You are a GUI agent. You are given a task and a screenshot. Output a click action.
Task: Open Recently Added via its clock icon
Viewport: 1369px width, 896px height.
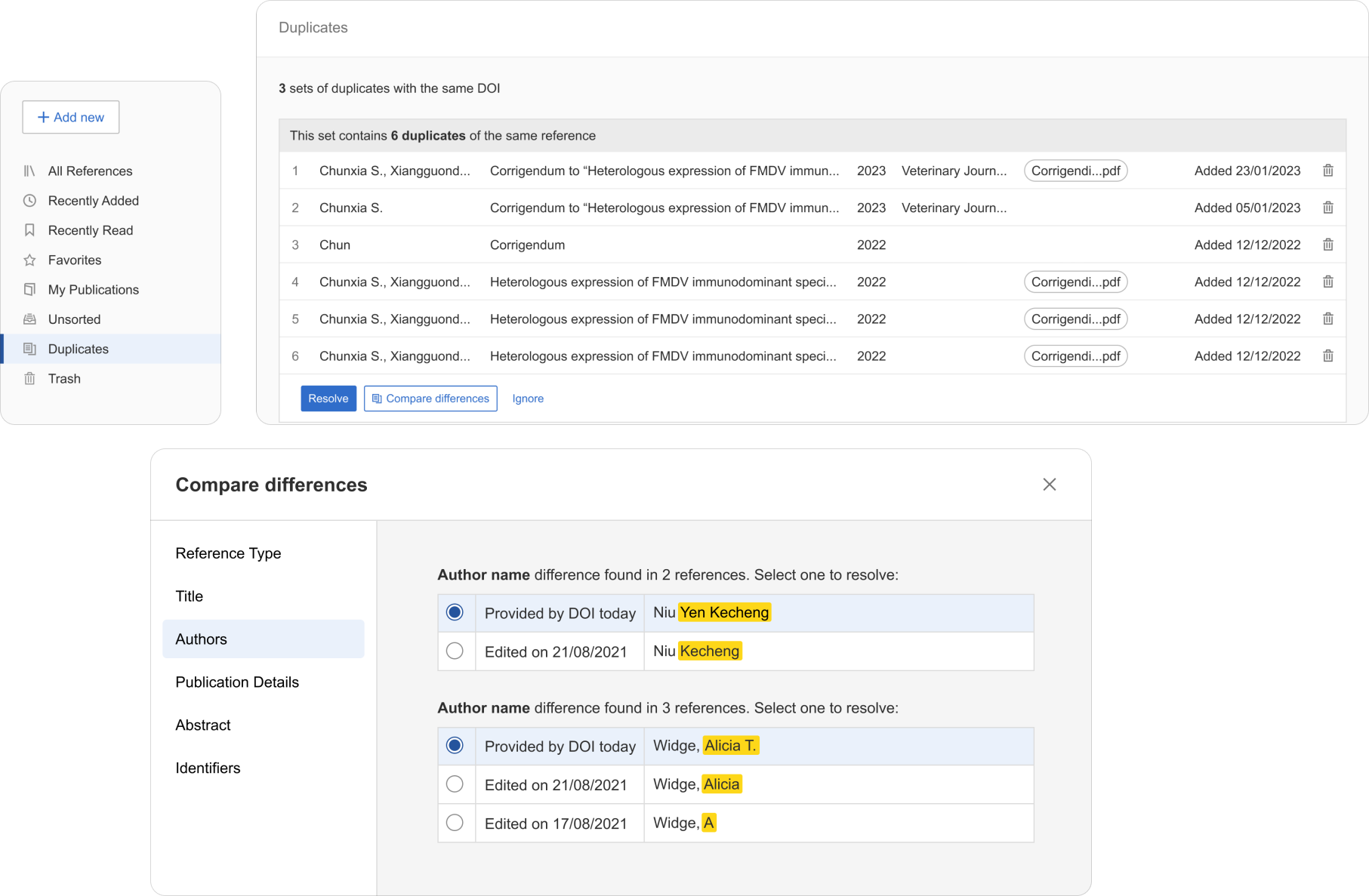pyautogui.click(x=29, y=201)
